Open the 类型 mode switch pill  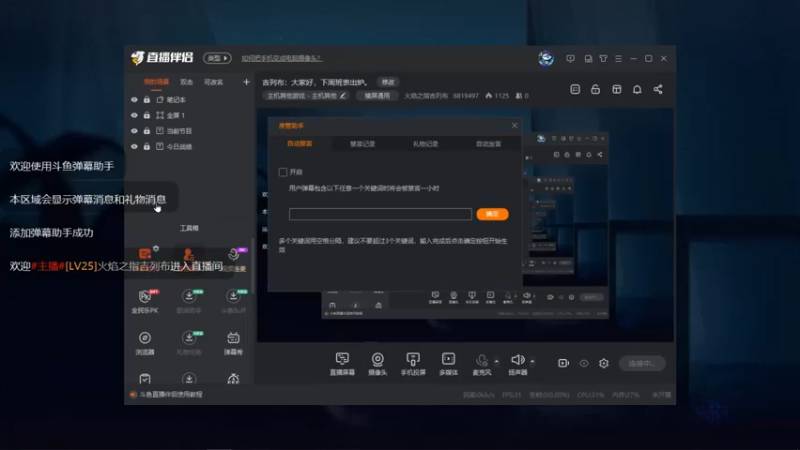click(x=217, y=58)
